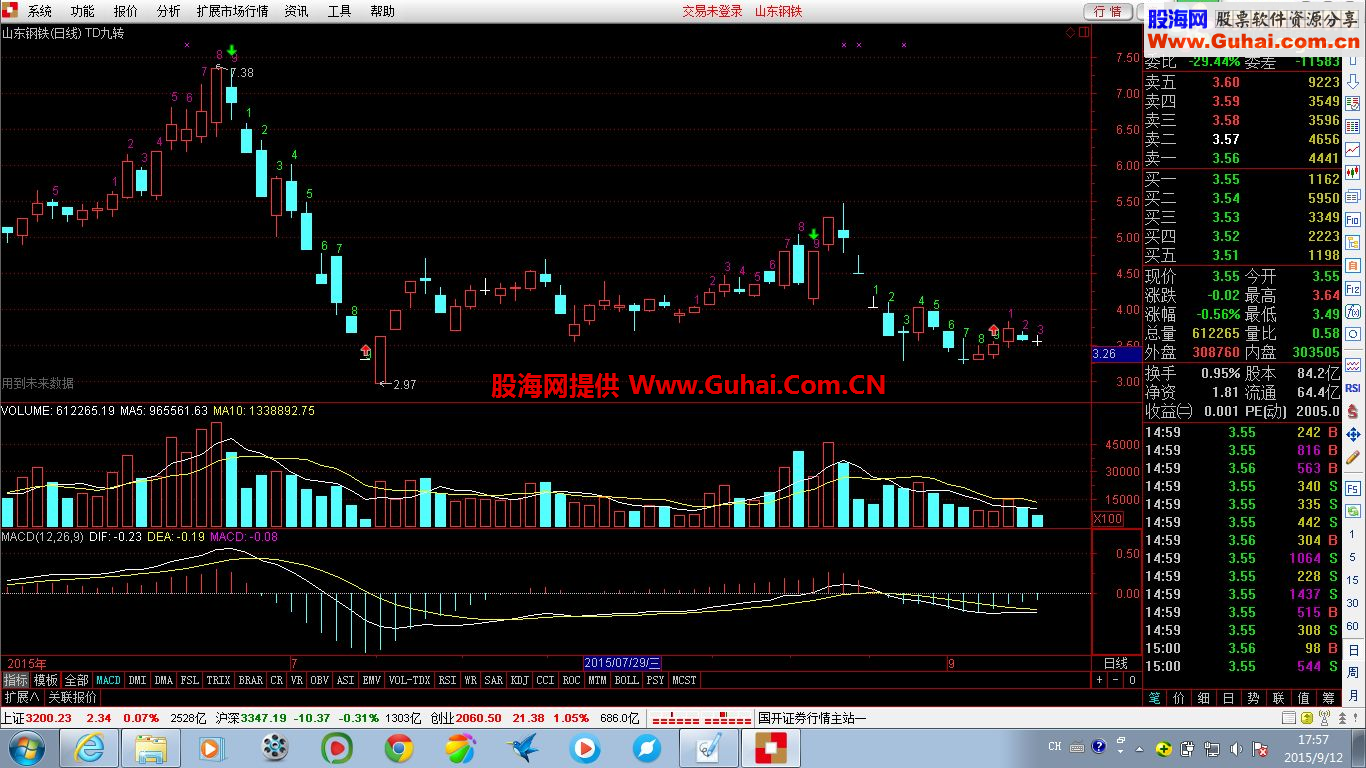1366x768 pixels.
Task: Click the '0' reset button
Action: tap(1132, 680)
